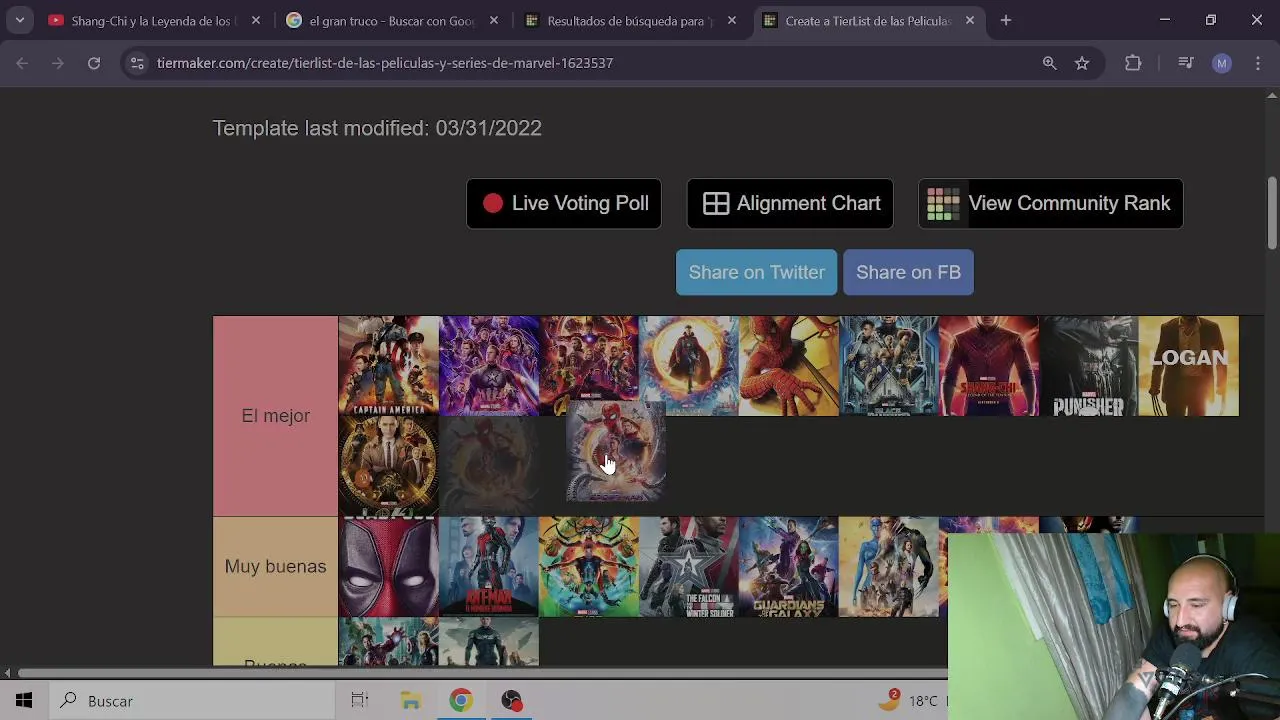Viewport: 1280px width, 720px height.
Task: Open Task View on the taskbar
Action: point(360,701)
